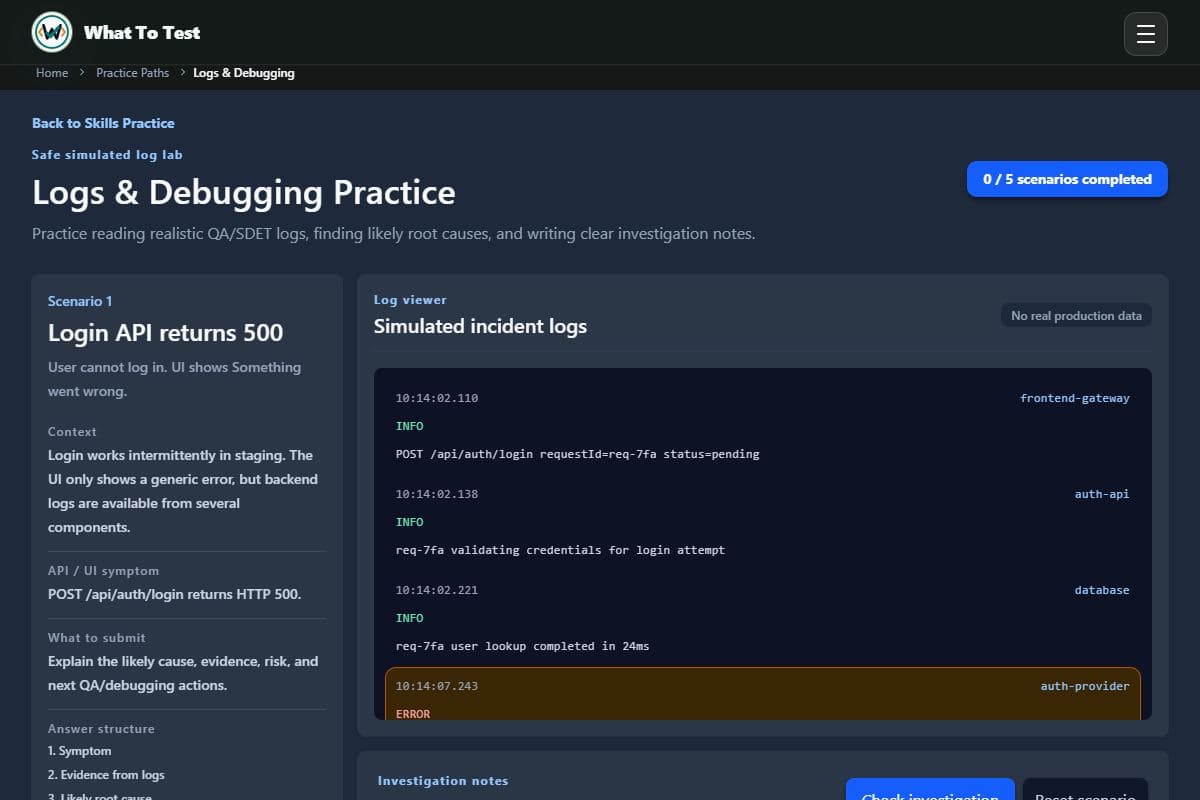Select the auth-api log source label

coord(1102,494)
